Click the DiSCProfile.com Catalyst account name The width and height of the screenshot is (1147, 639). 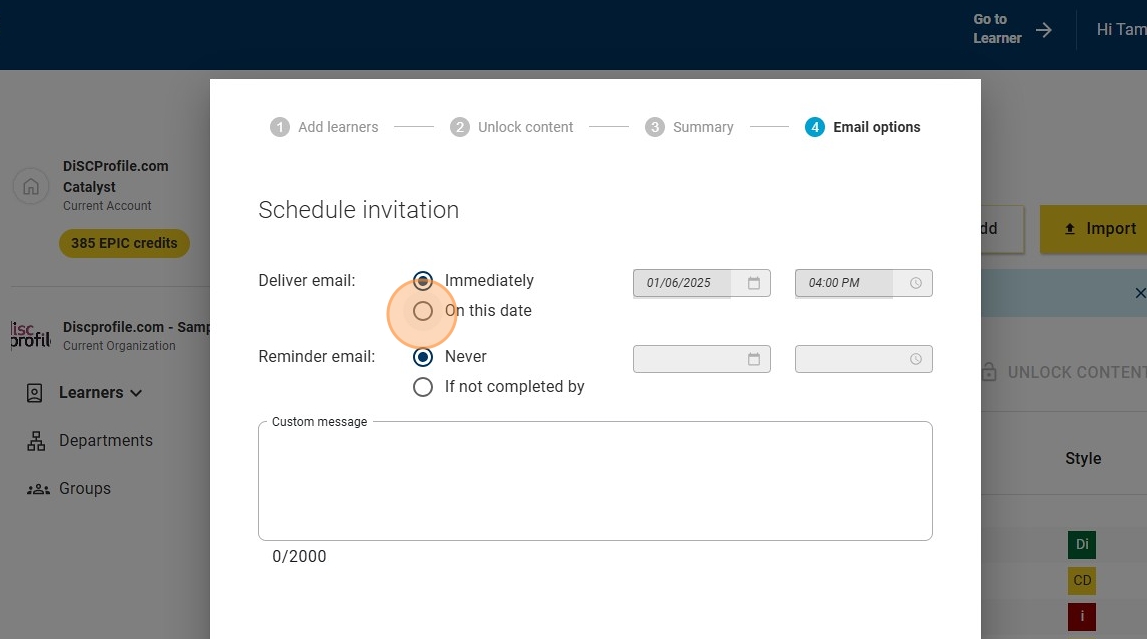116,176
